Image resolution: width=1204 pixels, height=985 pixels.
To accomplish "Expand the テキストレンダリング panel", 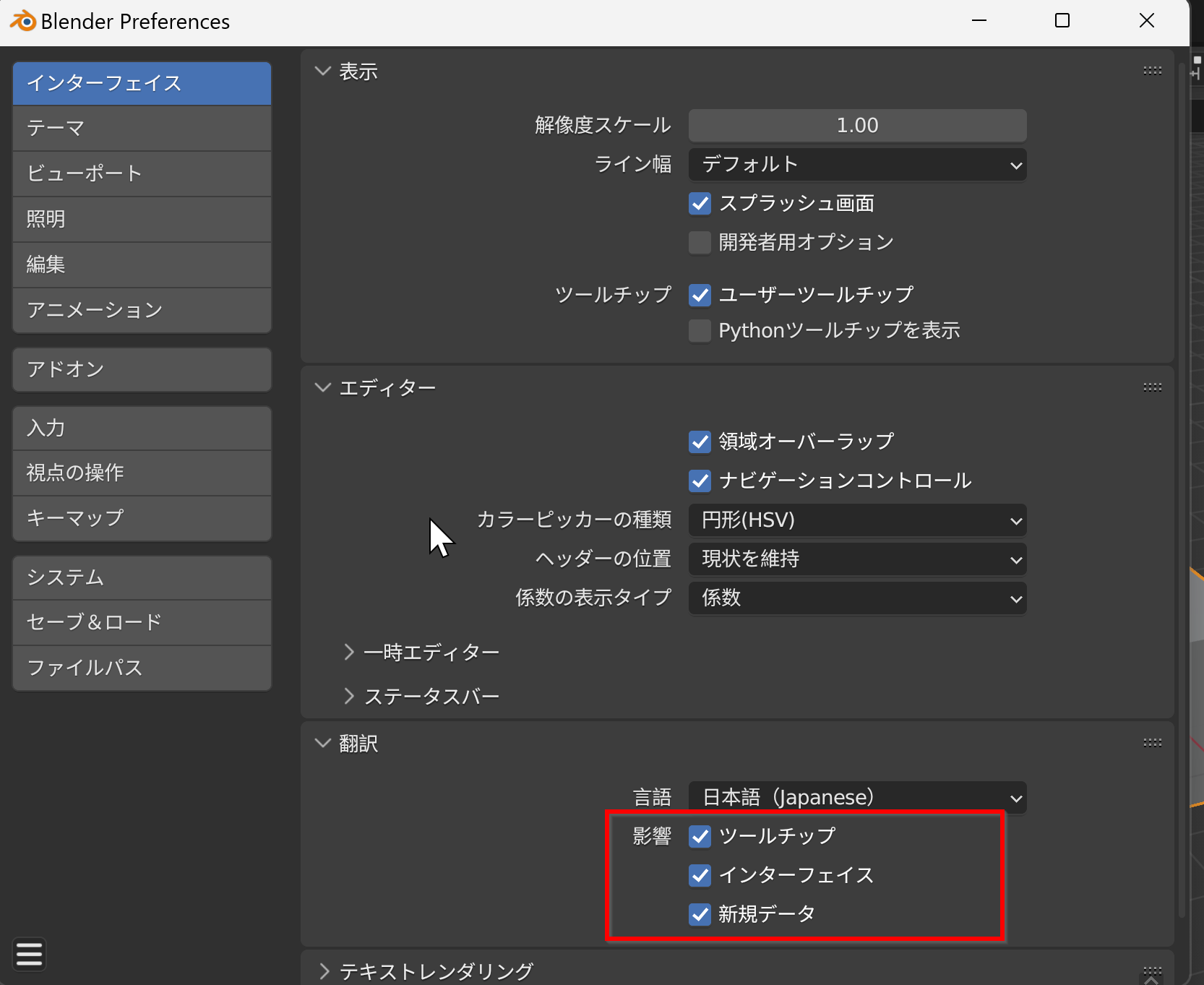I will pyautogui.click(x=435, y=971).
